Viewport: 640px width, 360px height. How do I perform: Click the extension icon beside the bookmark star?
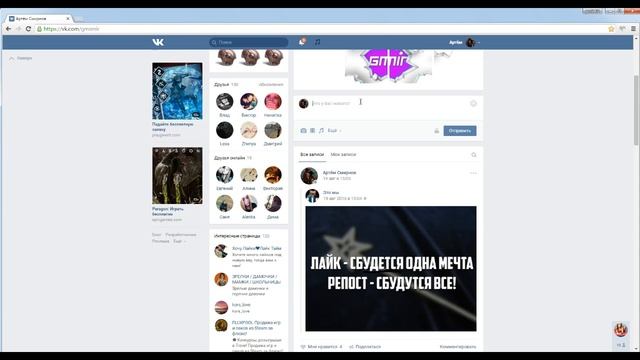622,29
